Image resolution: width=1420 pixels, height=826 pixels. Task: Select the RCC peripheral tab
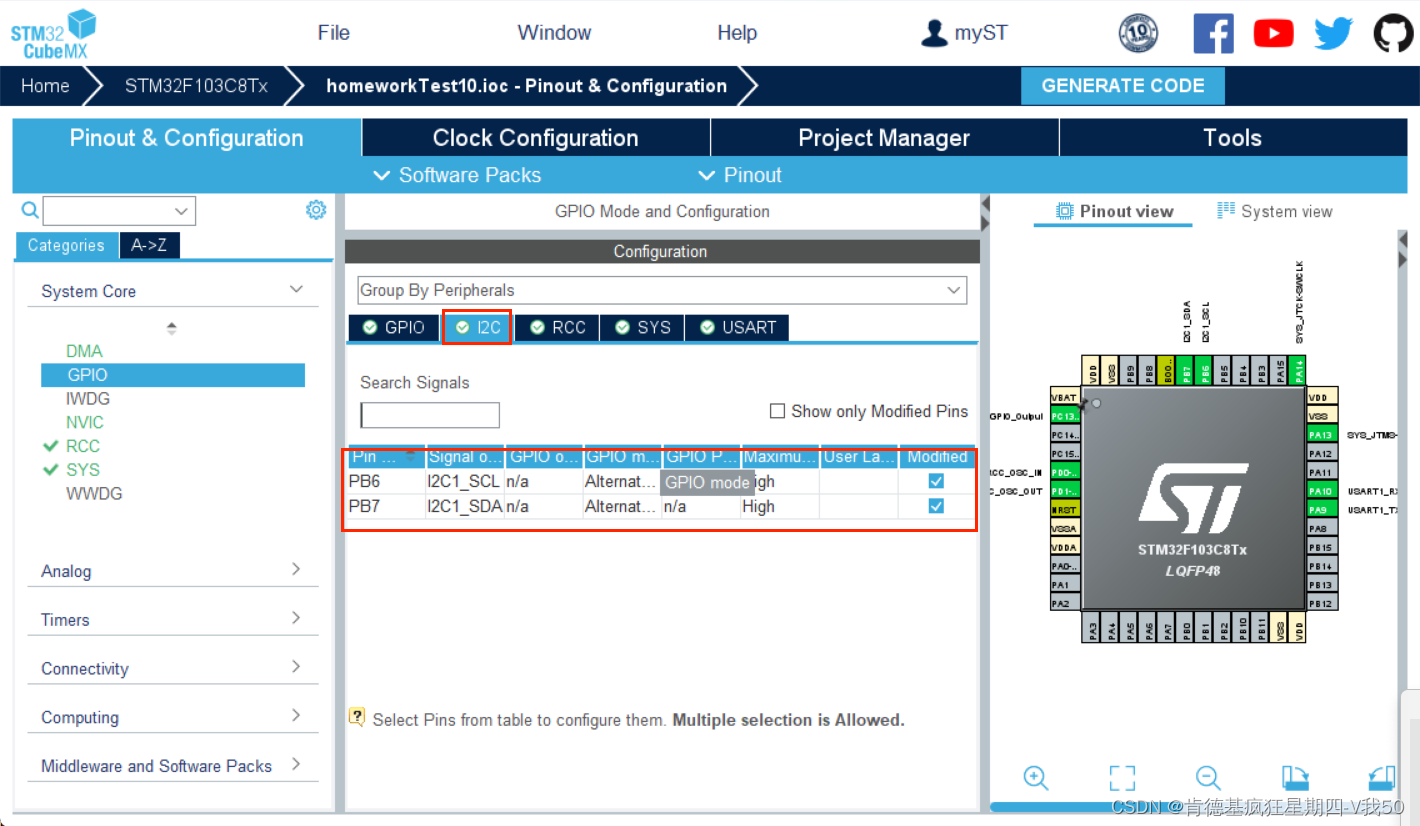558,327
